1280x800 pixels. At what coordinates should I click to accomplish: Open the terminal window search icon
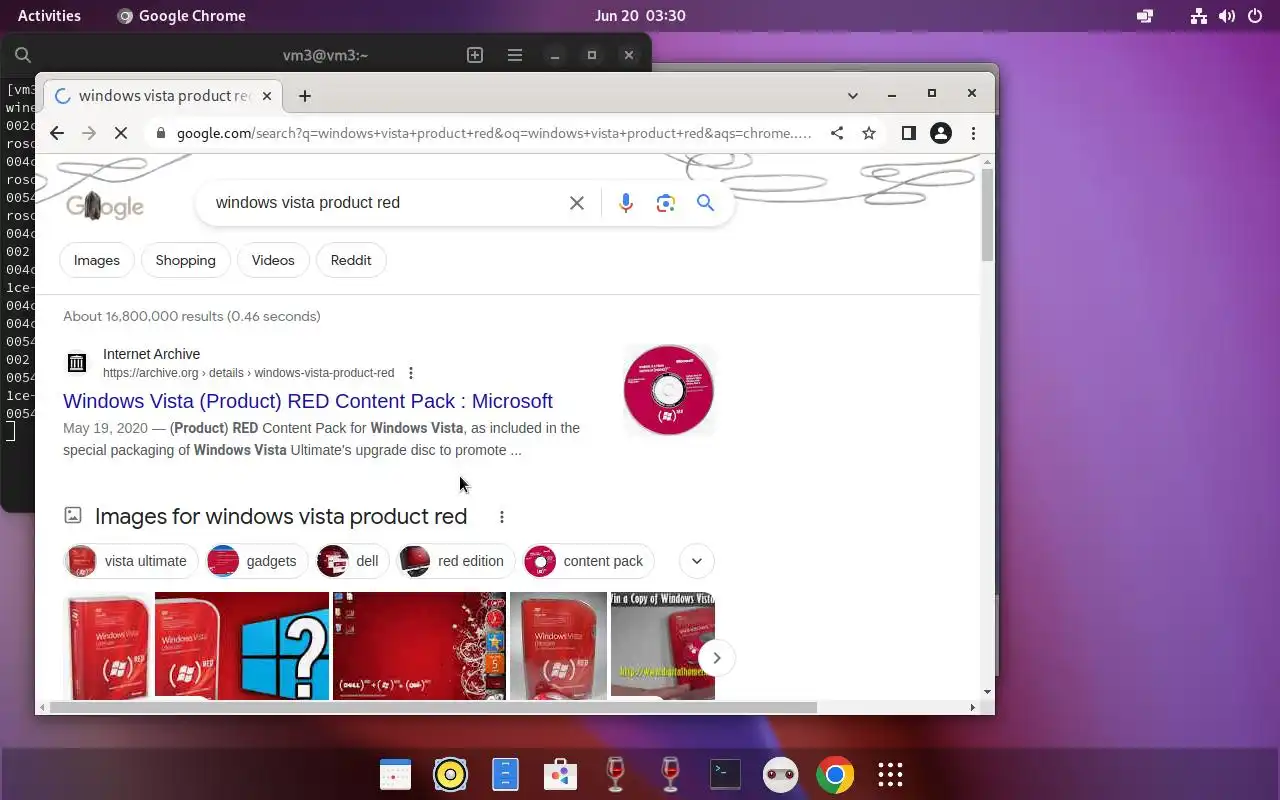(x=23, y=55)
